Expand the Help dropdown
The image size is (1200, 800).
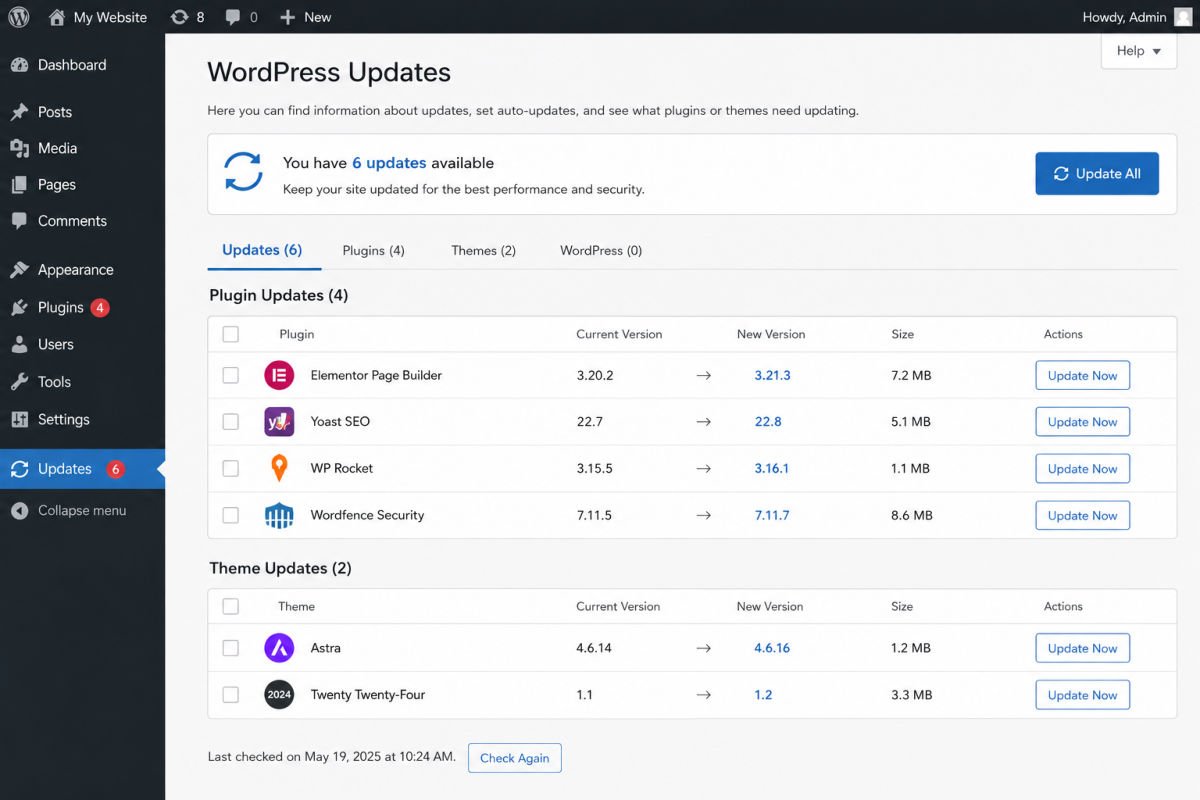coord(1139,51)
